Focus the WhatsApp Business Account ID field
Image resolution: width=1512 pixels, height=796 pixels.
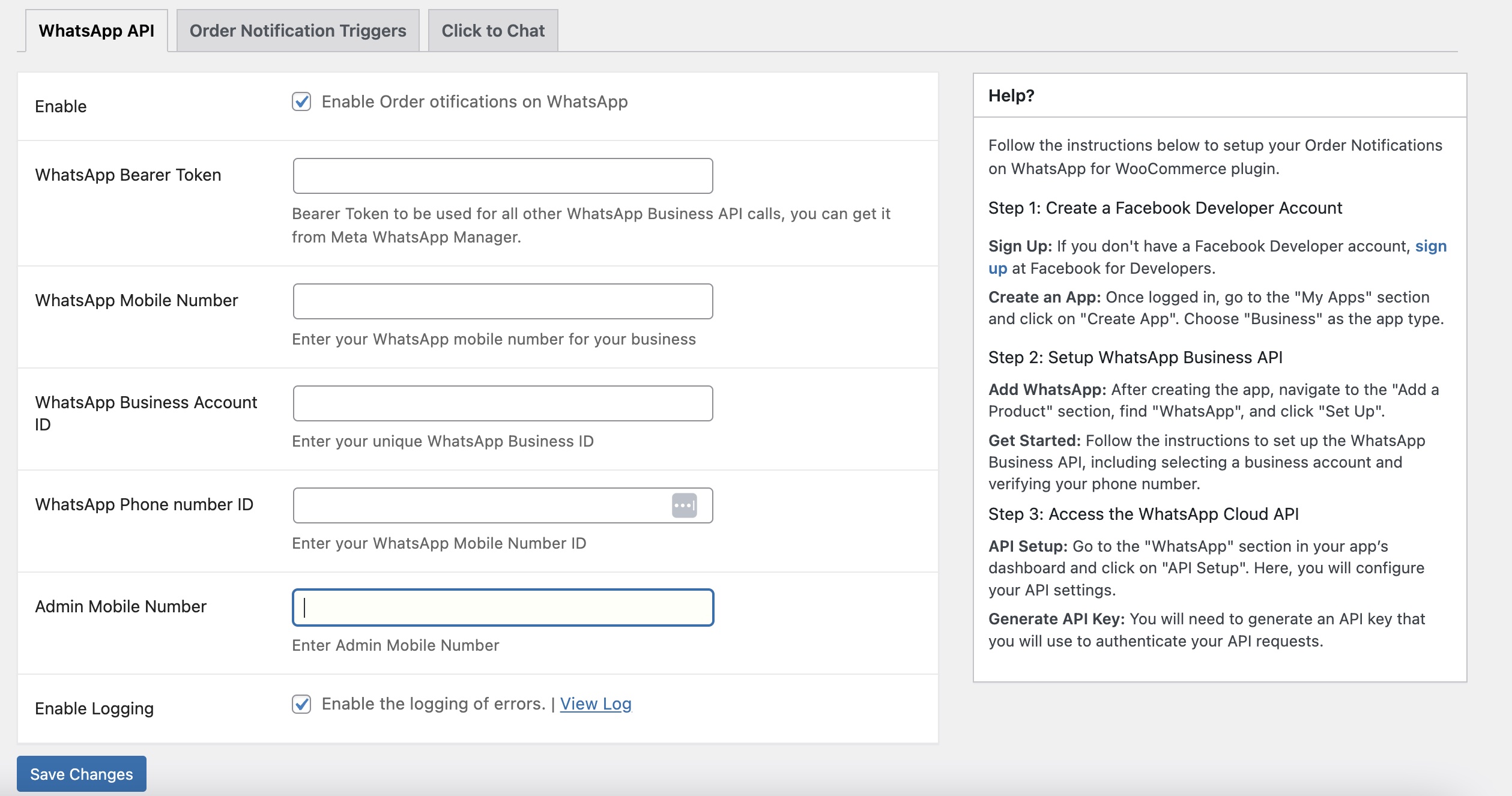pos(503,403)
